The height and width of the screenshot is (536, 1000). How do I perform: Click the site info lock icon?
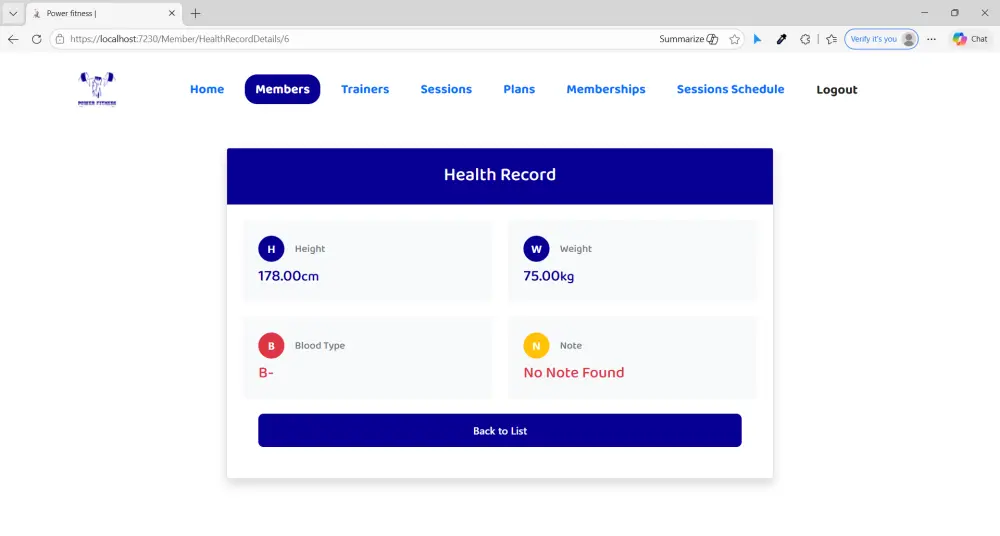(60, 39)
